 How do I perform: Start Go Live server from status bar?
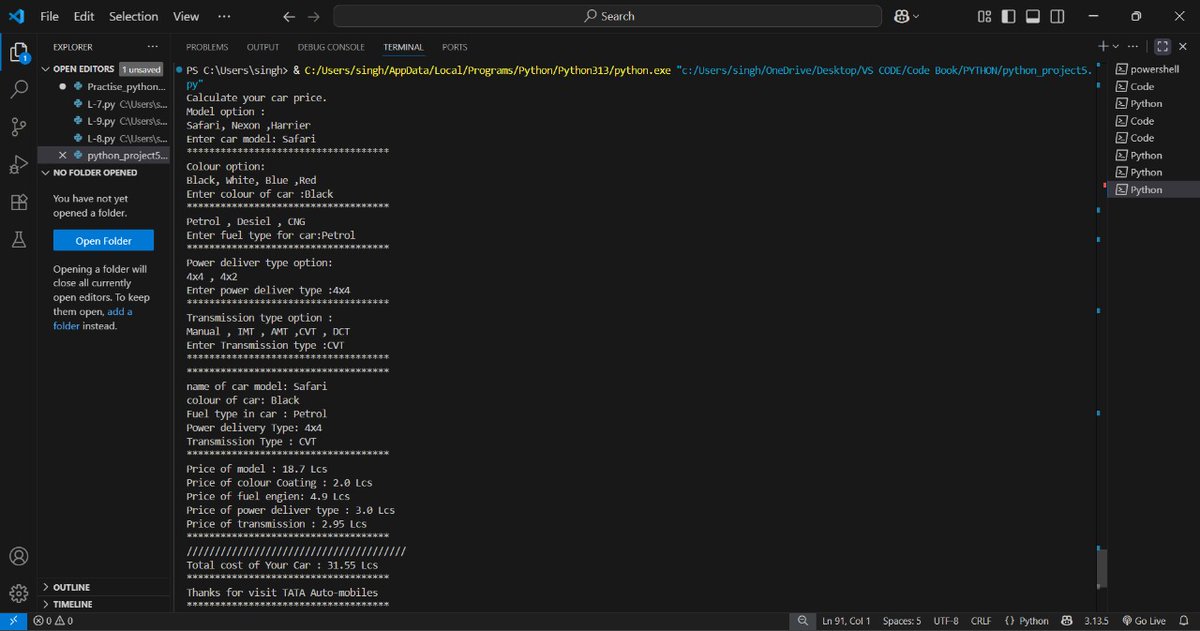click(1143, 621)
